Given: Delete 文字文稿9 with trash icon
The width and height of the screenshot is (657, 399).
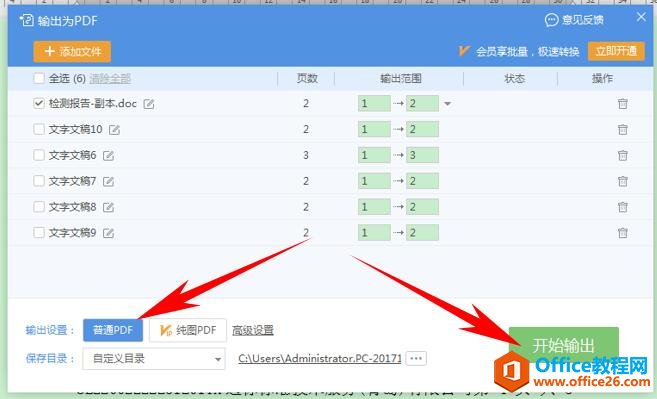Looking at the screenshot, I should coord(623,233).
